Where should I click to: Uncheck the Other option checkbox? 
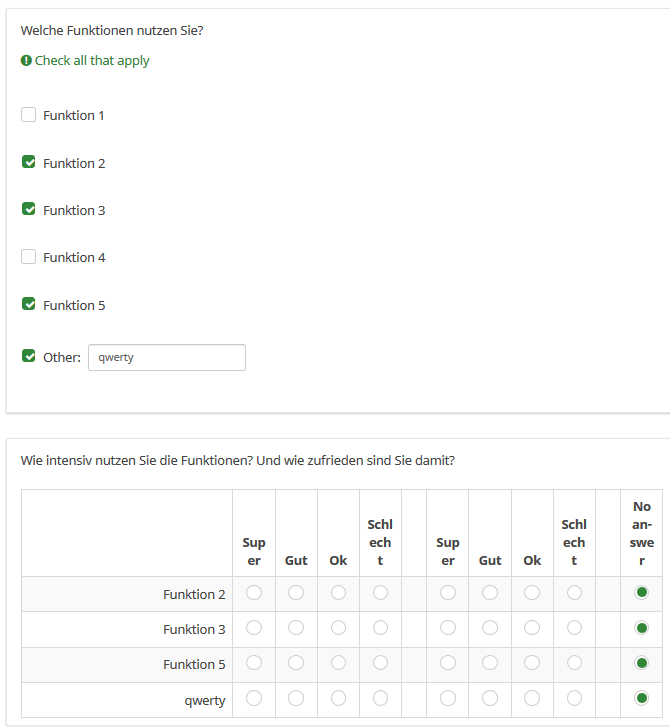29,356
